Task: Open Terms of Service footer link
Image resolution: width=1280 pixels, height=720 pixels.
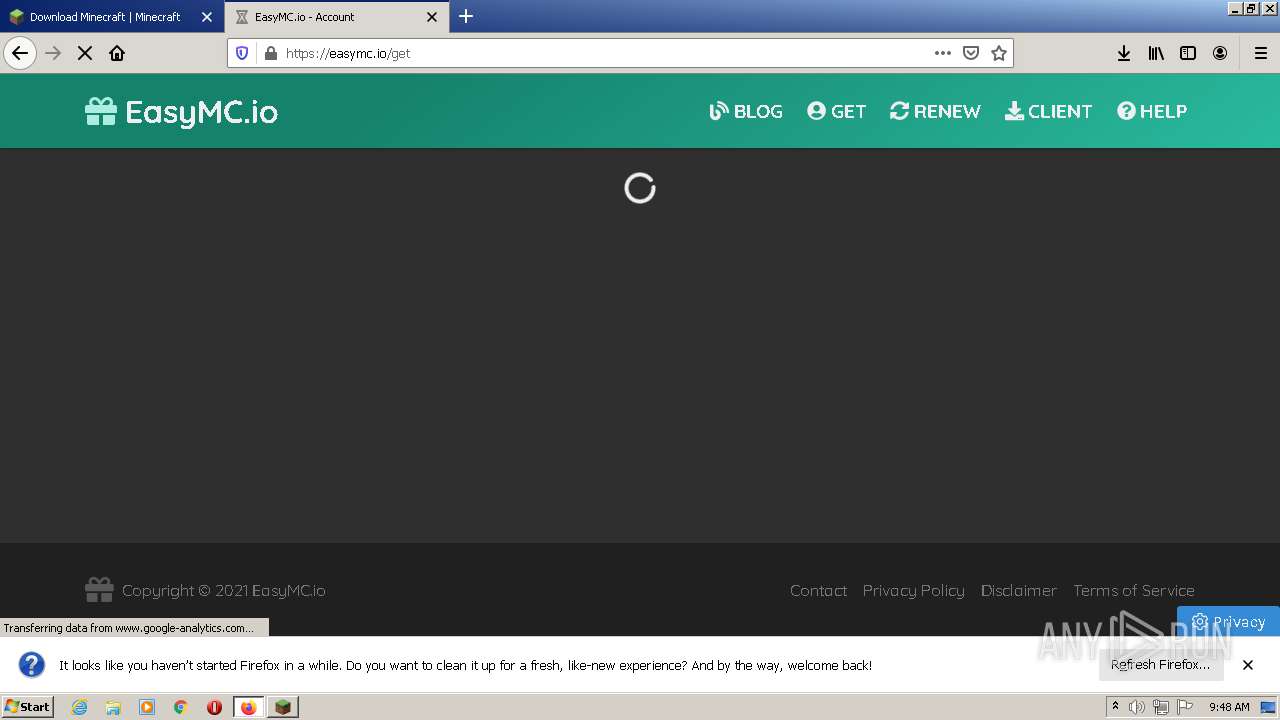Action: pos(1134,590)
